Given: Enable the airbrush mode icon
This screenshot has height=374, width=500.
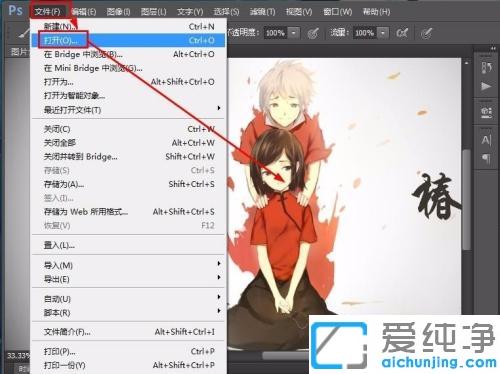Looking at the screenshot, I should pyautogui.click(x=402, y=33).
